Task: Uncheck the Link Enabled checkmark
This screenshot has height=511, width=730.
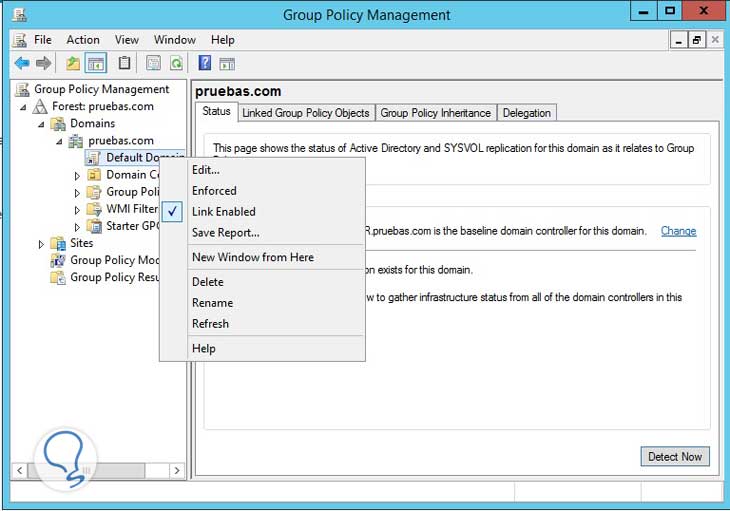Action: pyautogui.click(x=172, y=212)
